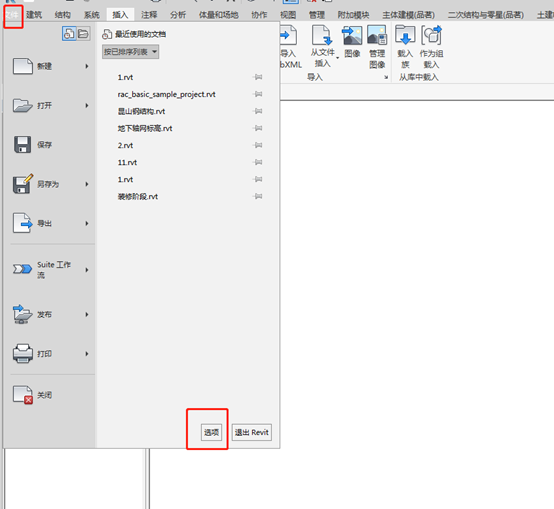The width and height of the screenshot is (554, 509).
Task: Expand the 发布 (Publish) submenu arrow
Action: [87, 314]
